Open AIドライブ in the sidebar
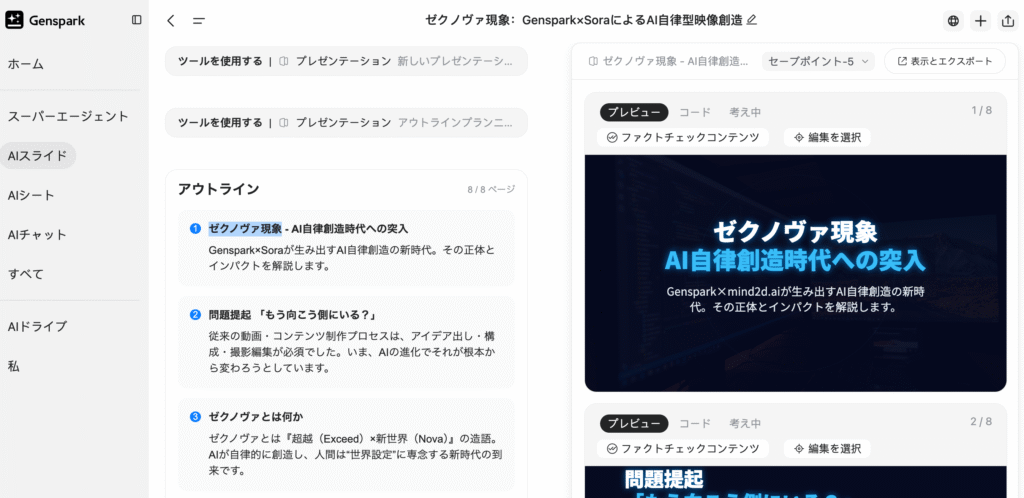This screenshot has width=1024, height=498. click(37, 327)
